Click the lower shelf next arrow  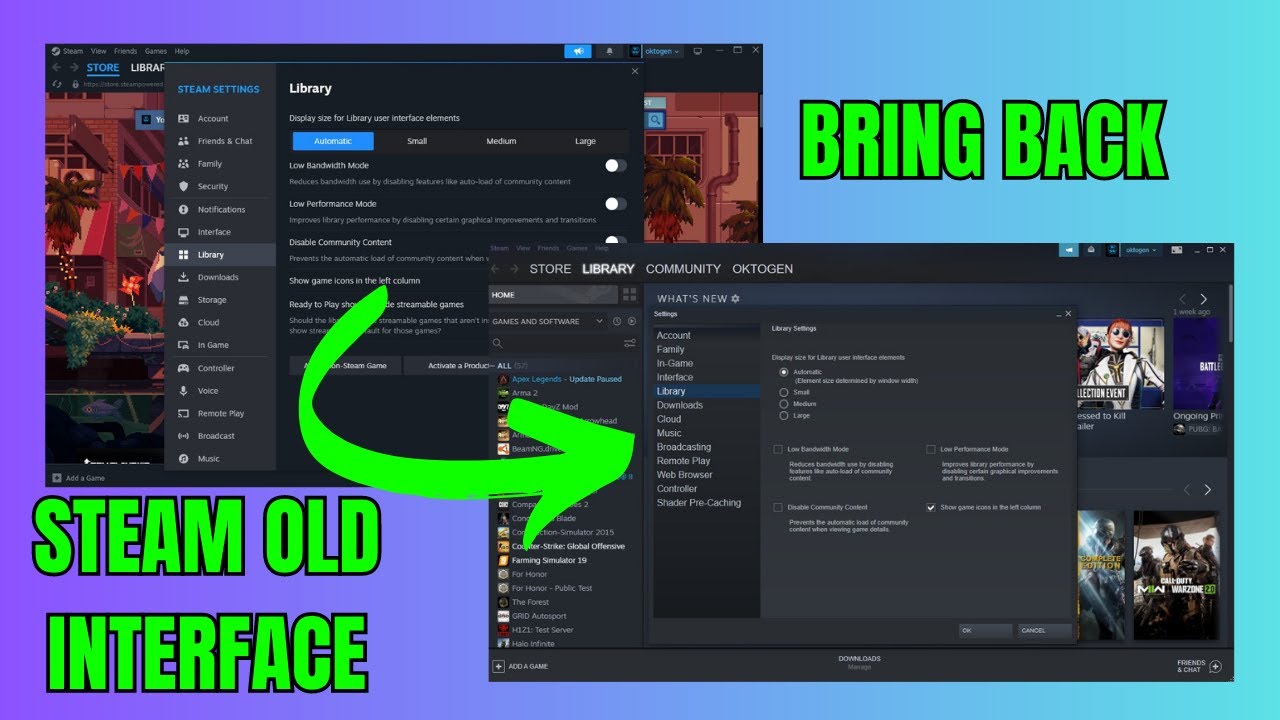(x=1207, y=490)
